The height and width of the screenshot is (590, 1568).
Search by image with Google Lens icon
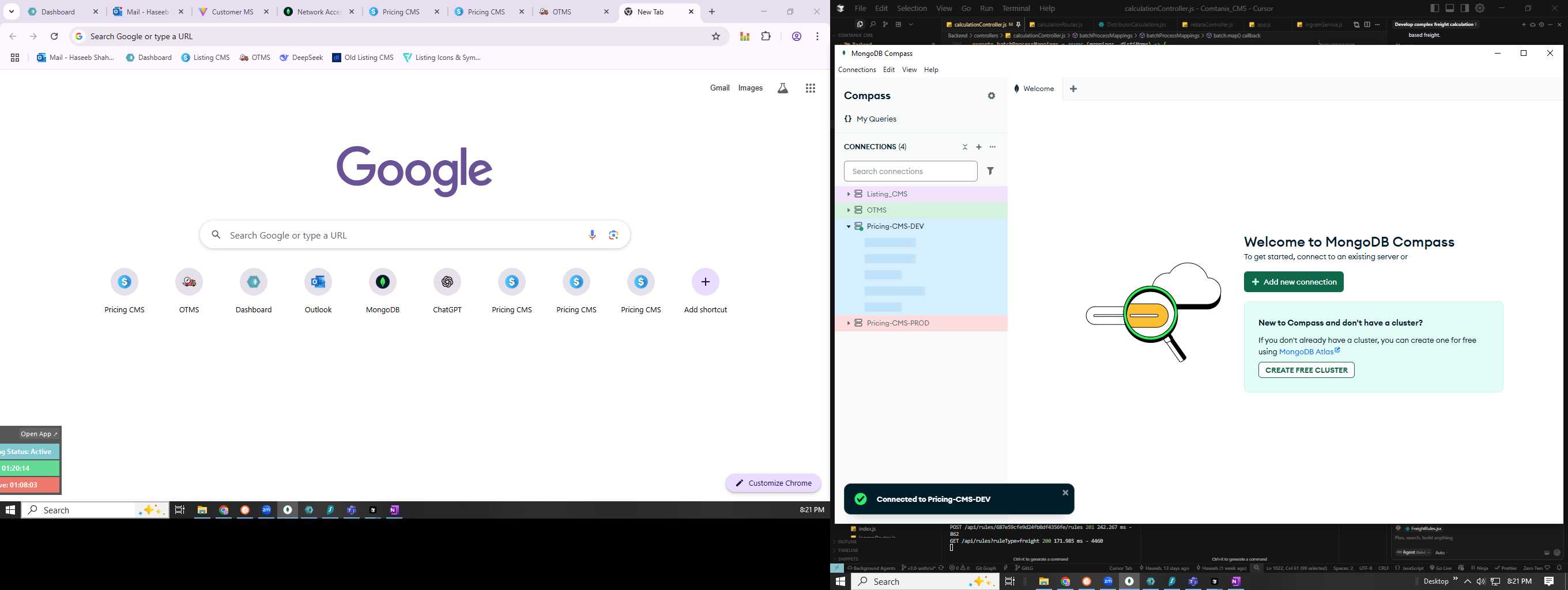613,235
